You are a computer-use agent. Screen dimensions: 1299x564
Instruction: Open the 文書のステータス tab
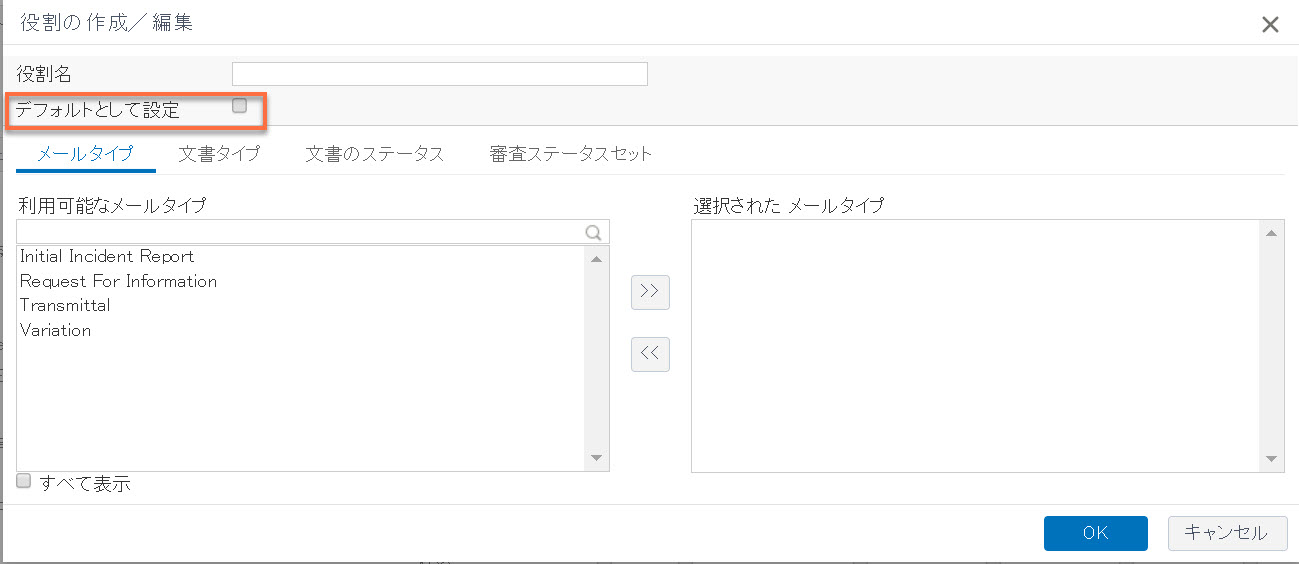click(375, 154)
